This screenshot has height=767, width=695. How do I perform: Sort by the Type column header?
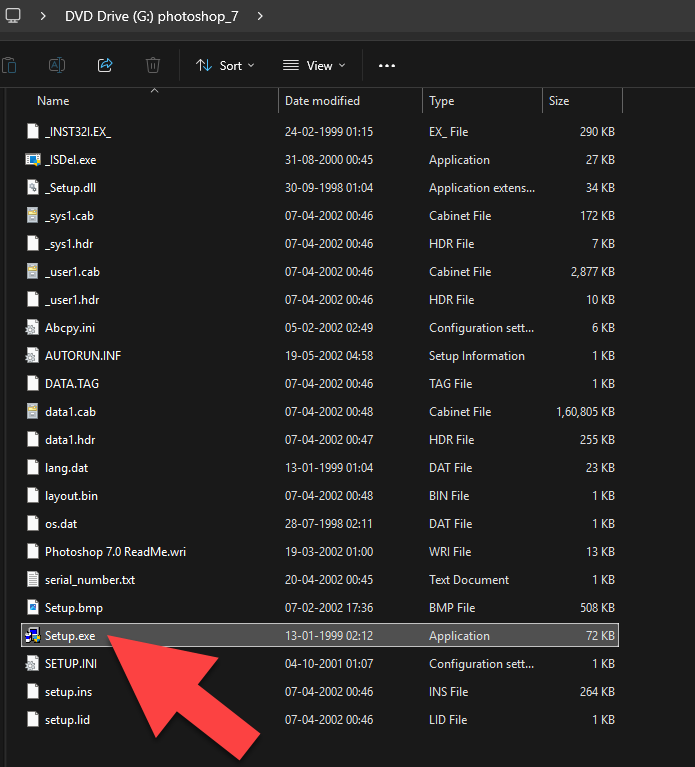(x=442, y=101)
